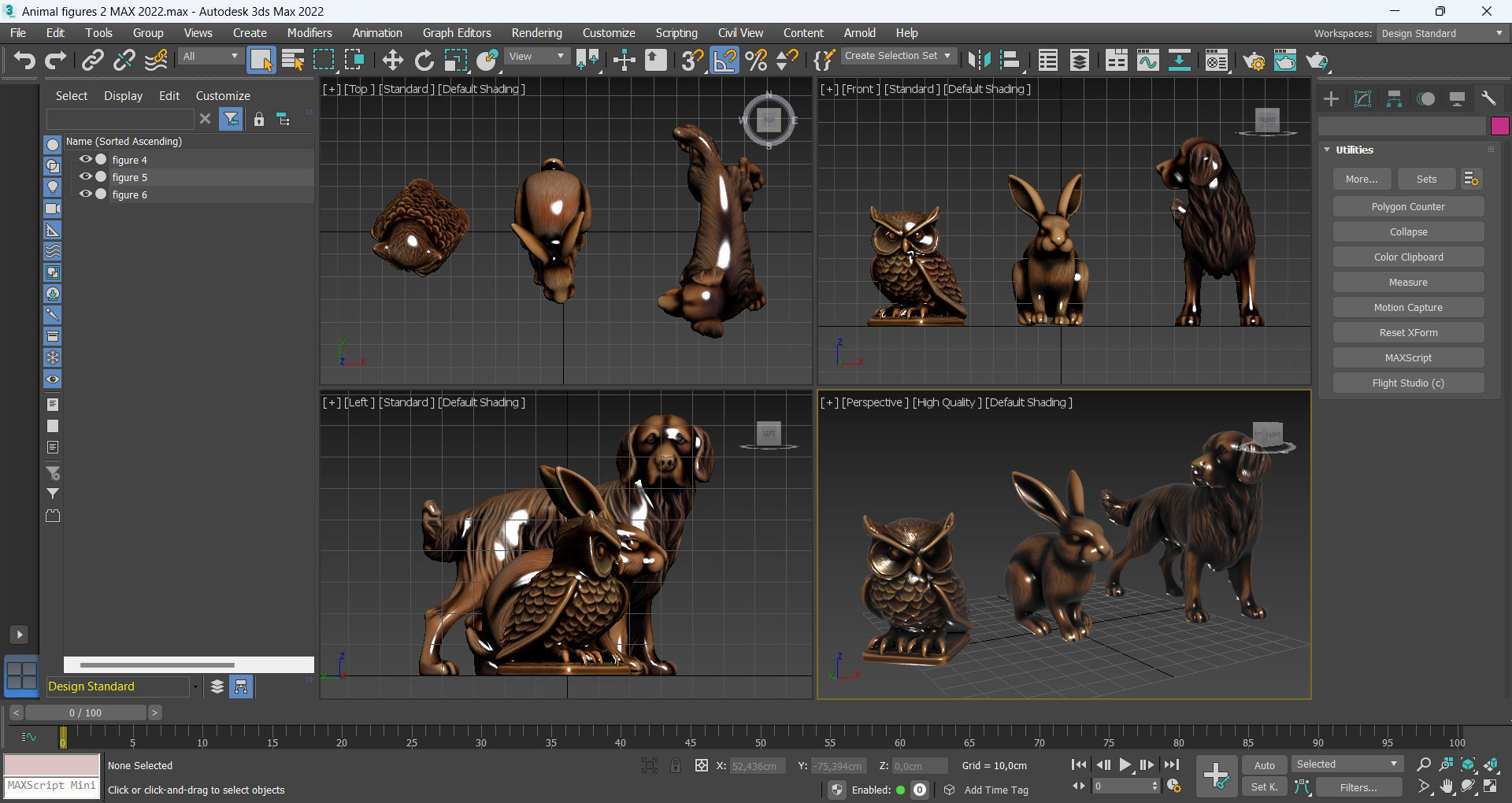Image resolution: width=1512 pixels, height=803 pixels.
Task: Open the All selection filter dropdown
Action: click(210, 57)
